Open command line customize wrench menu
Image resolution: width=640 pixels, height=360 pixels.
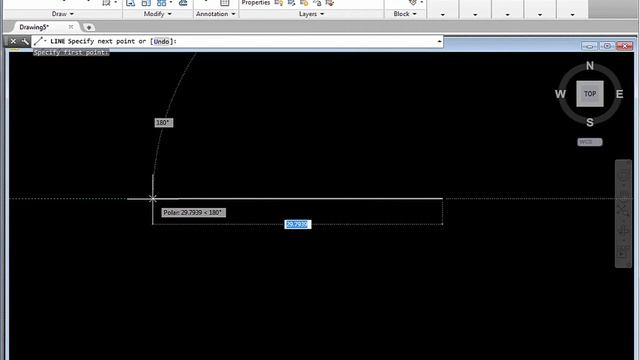click(25, 41)
